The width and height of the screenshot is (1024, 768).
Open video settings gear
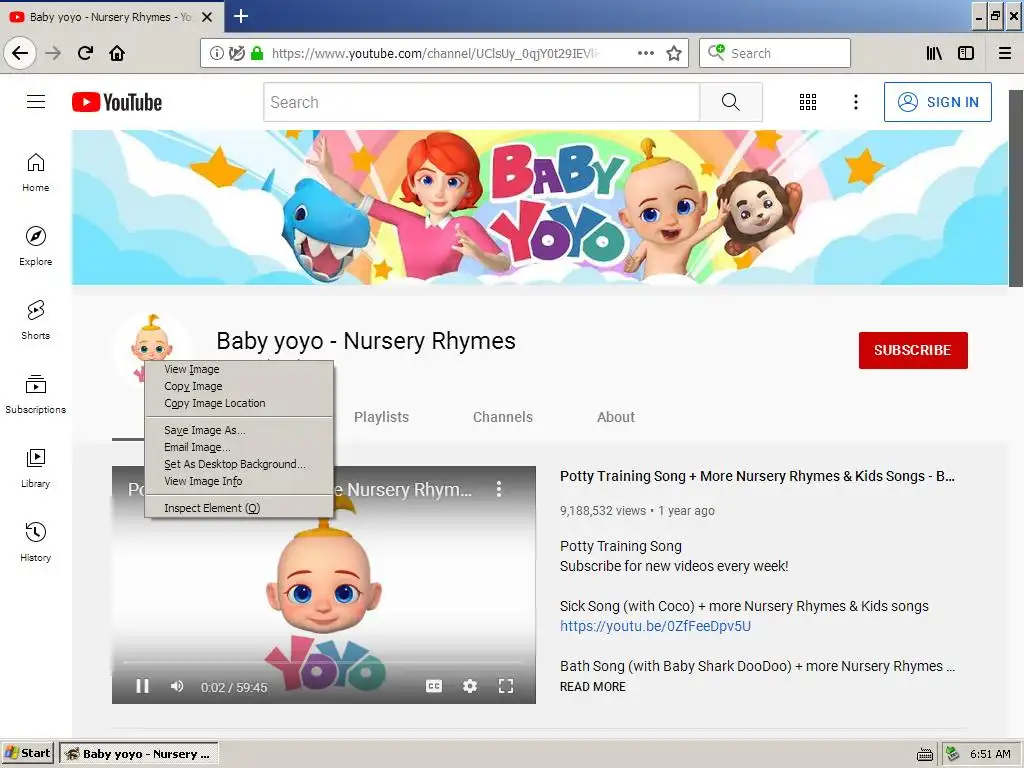point(470,686)
